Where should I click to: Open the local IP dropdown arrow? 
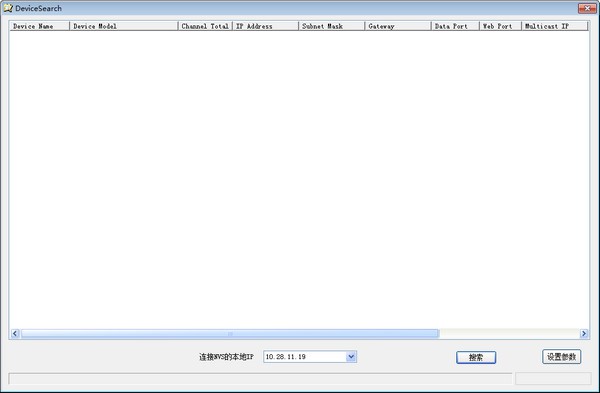(x=351, y=357)
